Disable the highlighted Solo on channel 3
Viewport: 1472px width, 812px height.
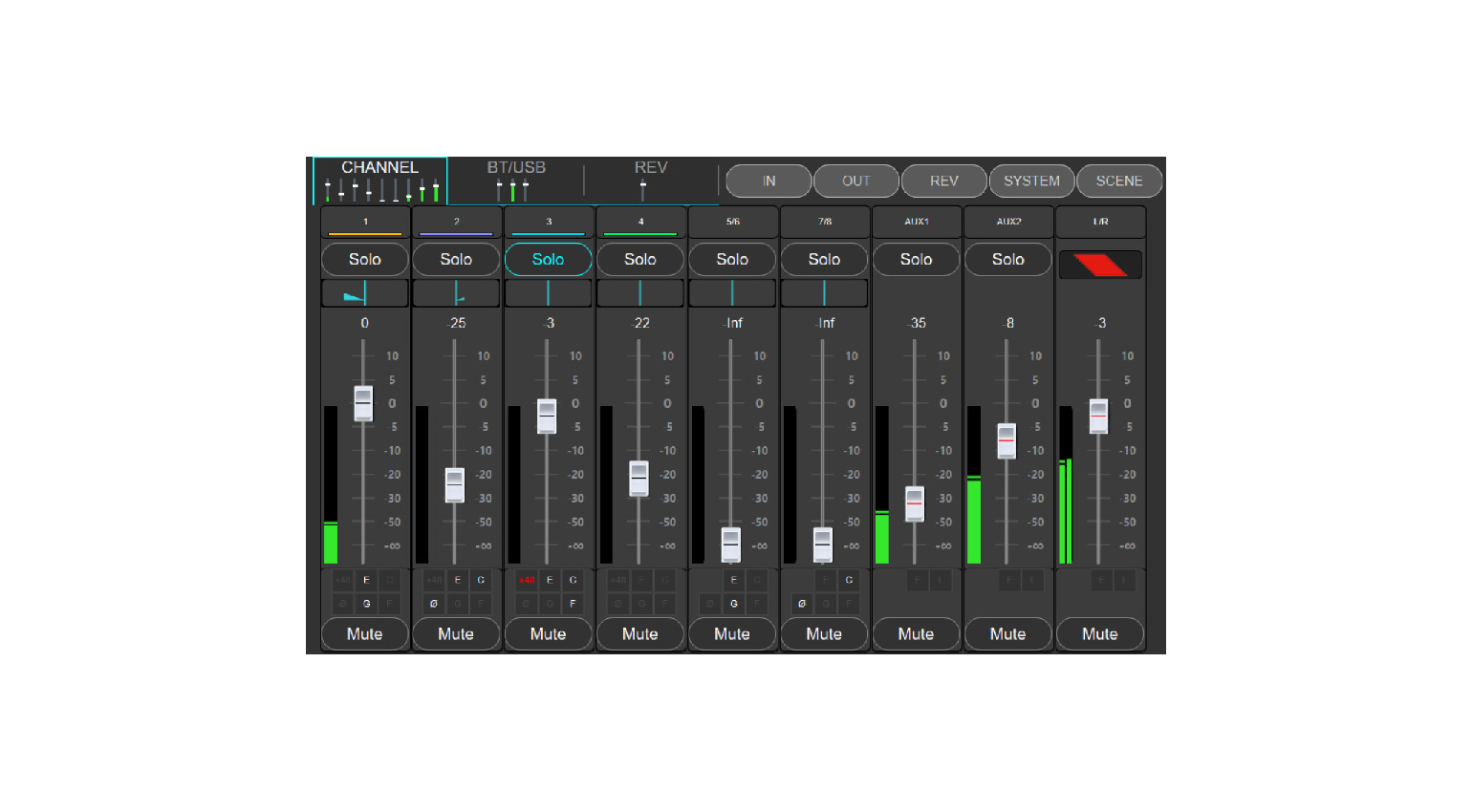(x=548, y=259)
